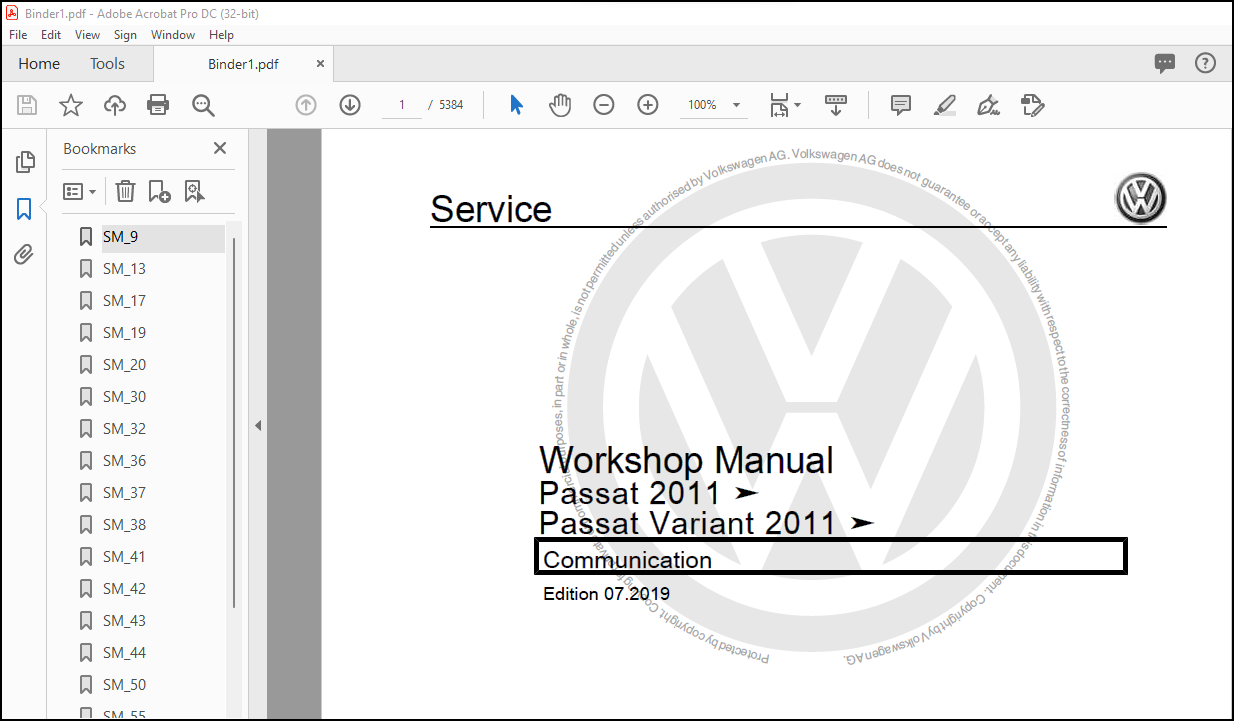This screenshot has height=721, width=1234.
Task: Open the File menu
Action: click(18, 34)
